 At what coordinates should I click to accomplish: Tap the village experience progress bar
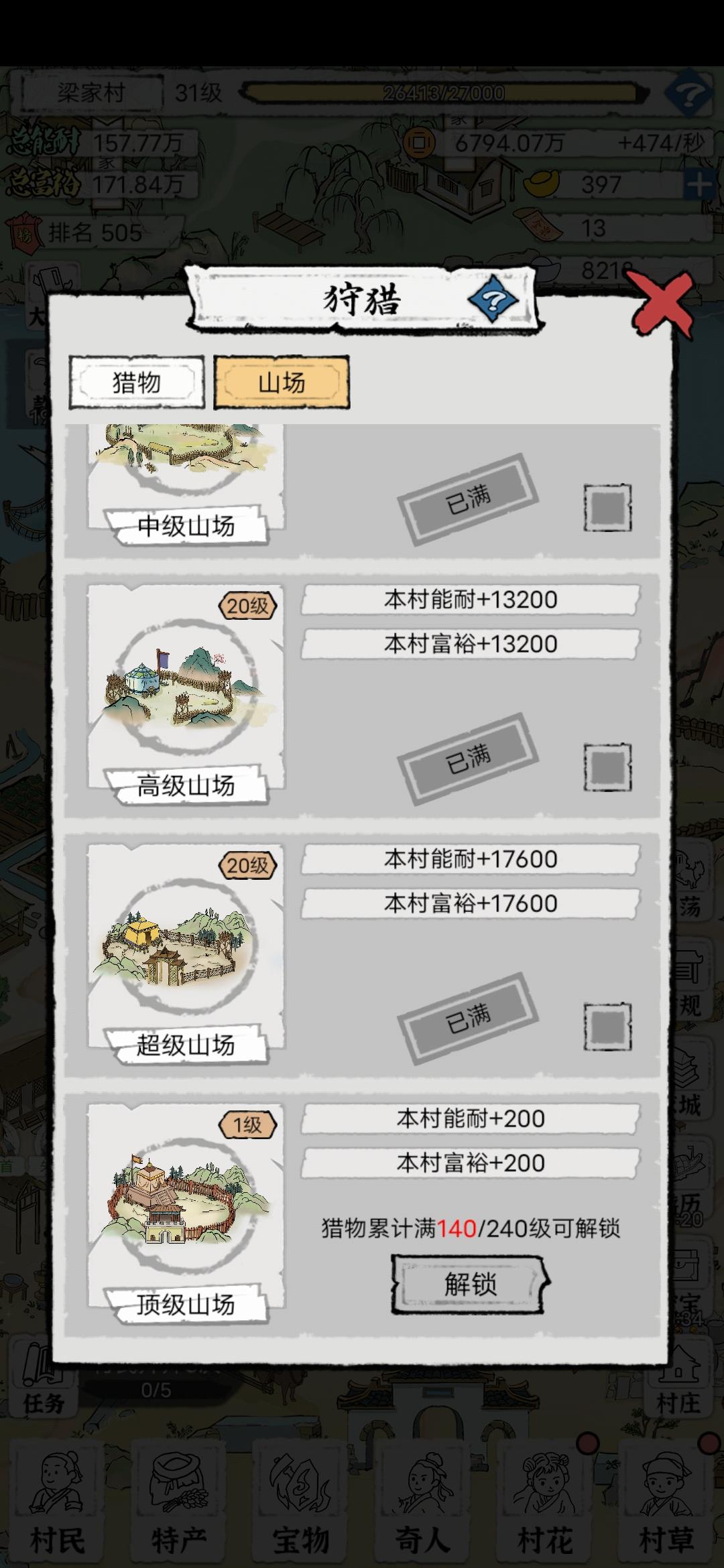[442, 92]
